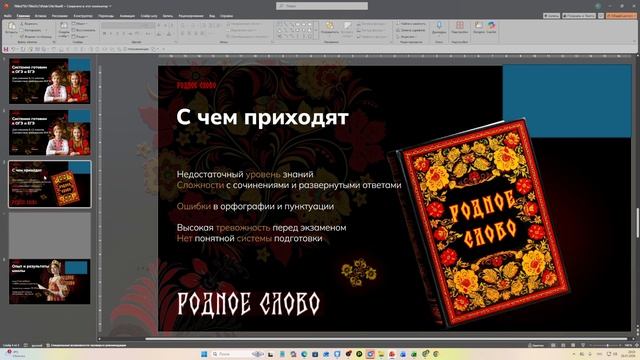Viewport: 640px width, 360px height.
Task: Toggle bold formatting
Action: [x=104, y=34]
